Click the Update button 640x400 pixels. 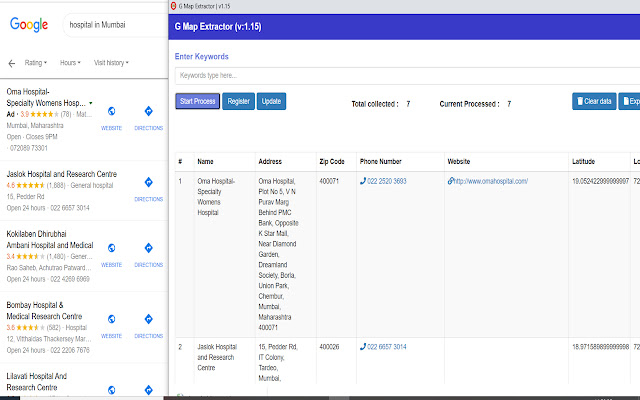pyautogui.click(x=271, y=101)
